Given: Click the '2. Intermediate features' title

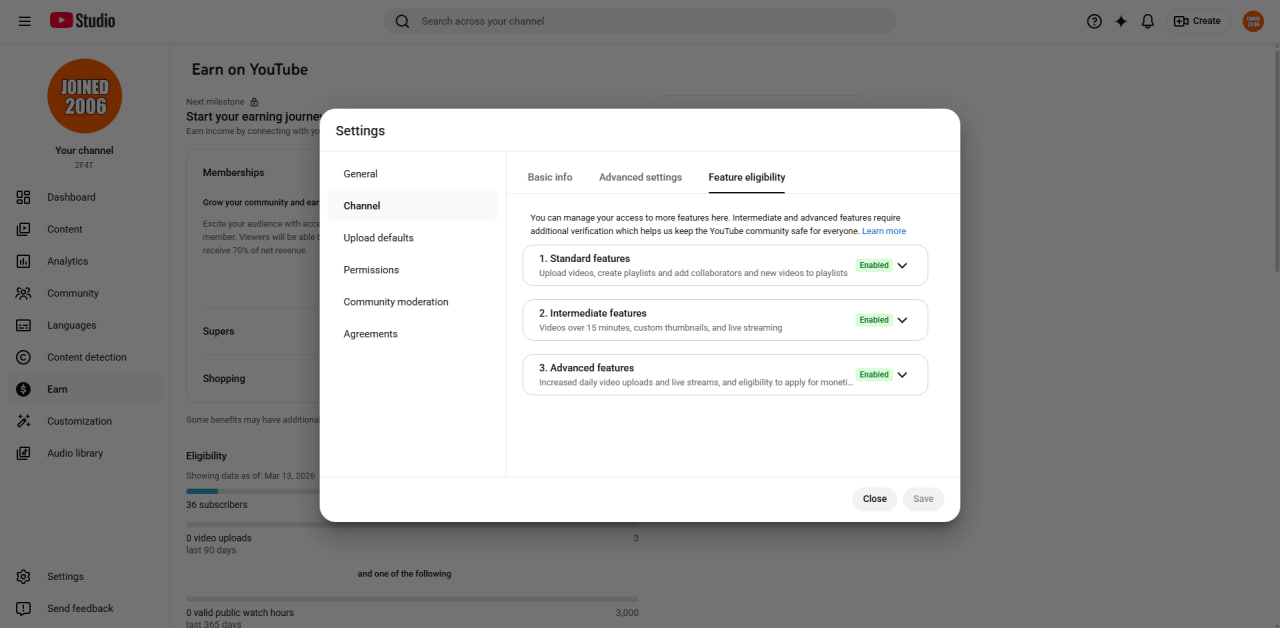Looking at the screenshot, I should point(593,313).
